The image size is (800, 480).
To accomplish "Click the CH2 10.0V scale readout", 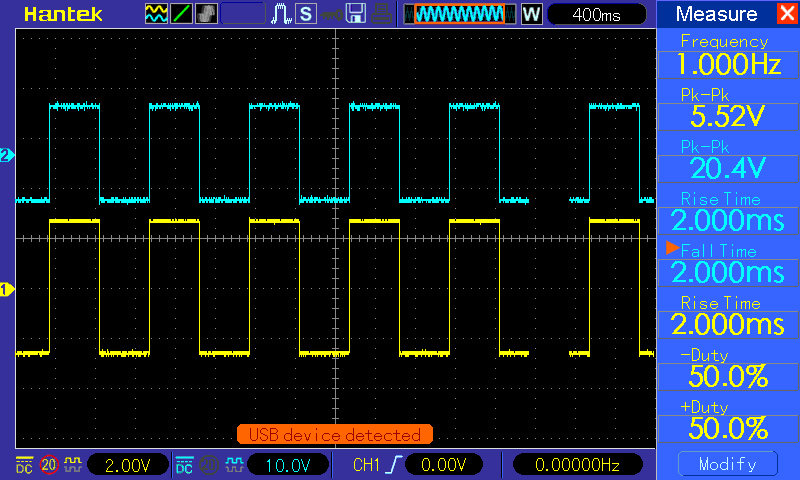I will [288, 465].
